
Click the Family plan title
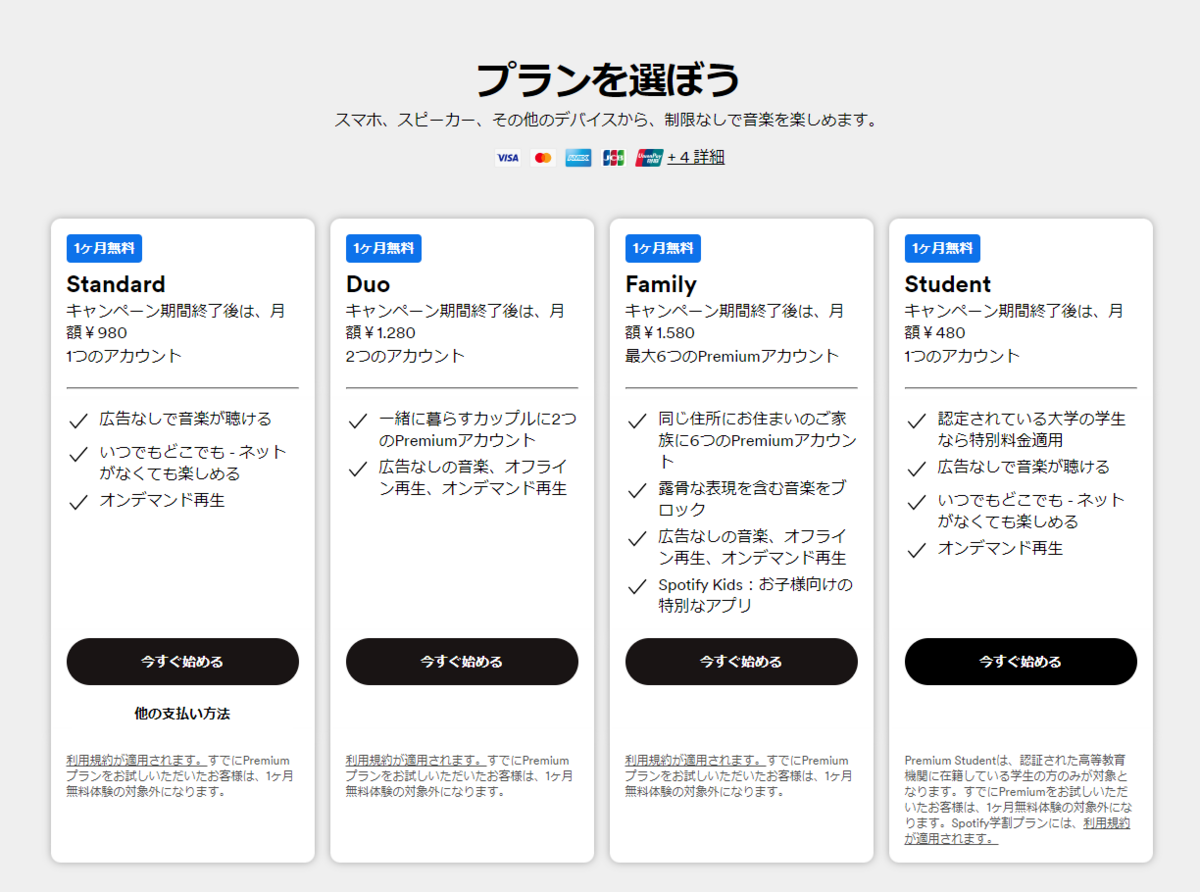[x=661, y=284]
